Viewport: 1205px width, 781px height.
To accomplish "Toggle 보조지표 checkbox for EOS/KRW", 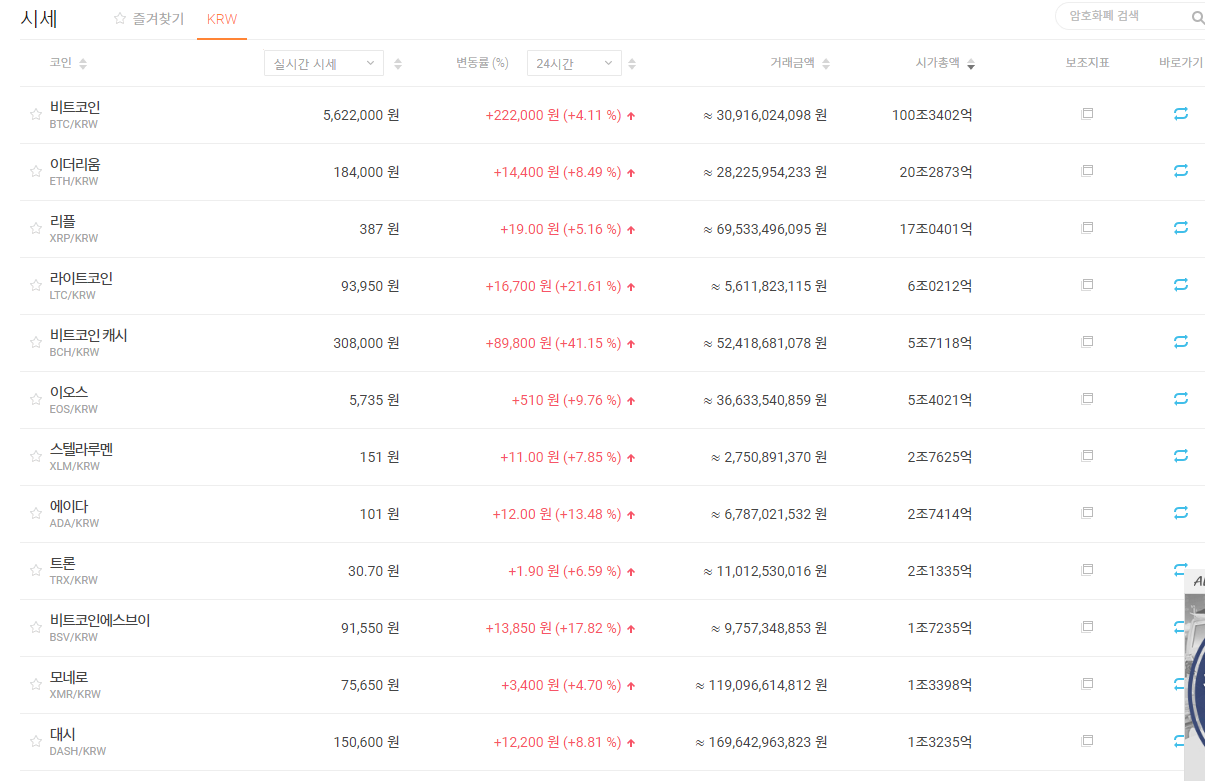I will (1088, 399).
